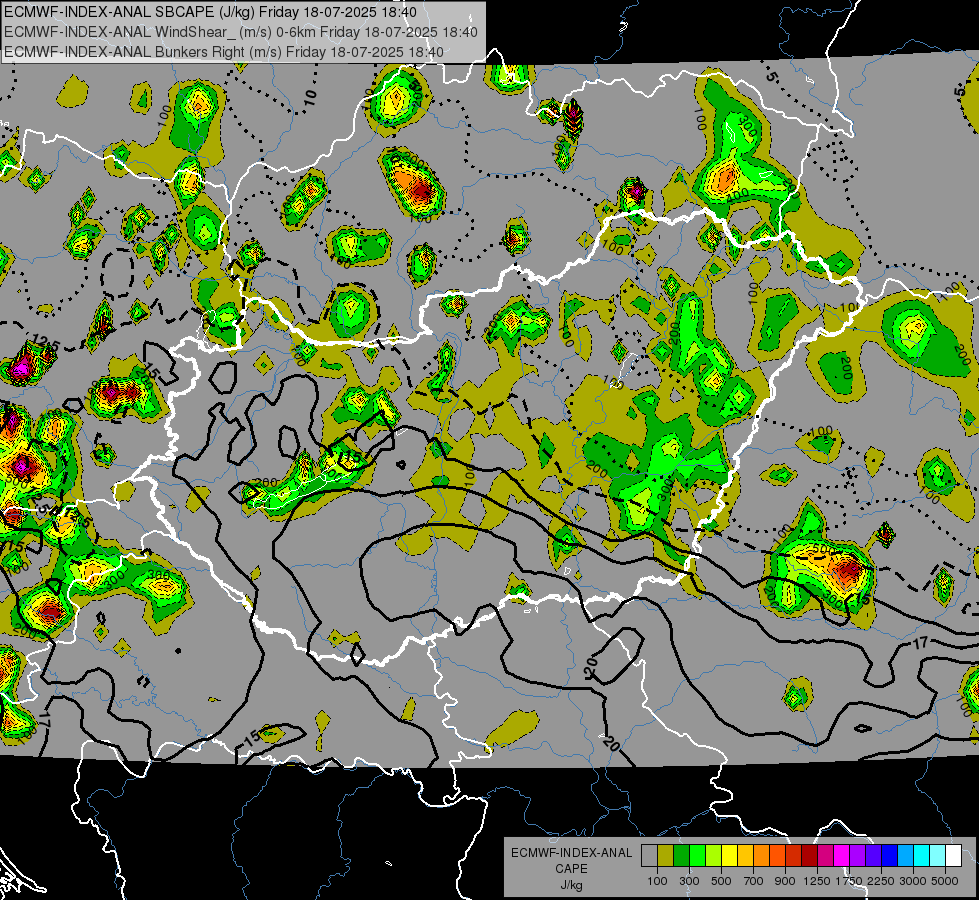Click the 5000 tick label under the colorbar
Screen dimensions: 979x900
945,881
